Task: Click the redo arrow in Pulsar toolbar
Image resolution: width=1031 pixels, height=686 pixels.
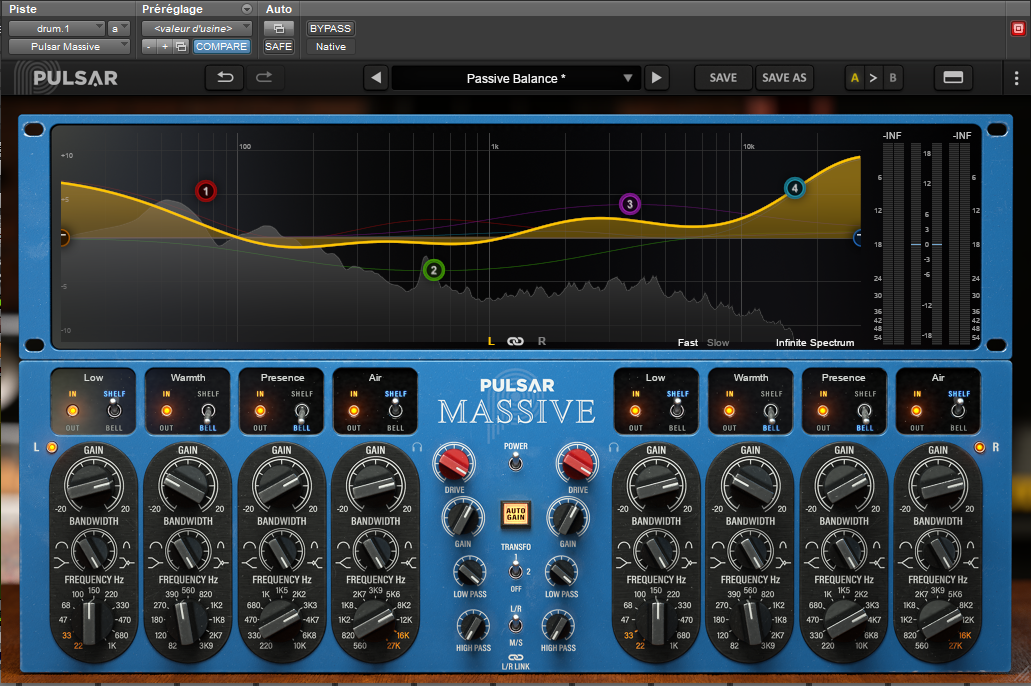Action: pyautogui.click(x=264, y=78)
